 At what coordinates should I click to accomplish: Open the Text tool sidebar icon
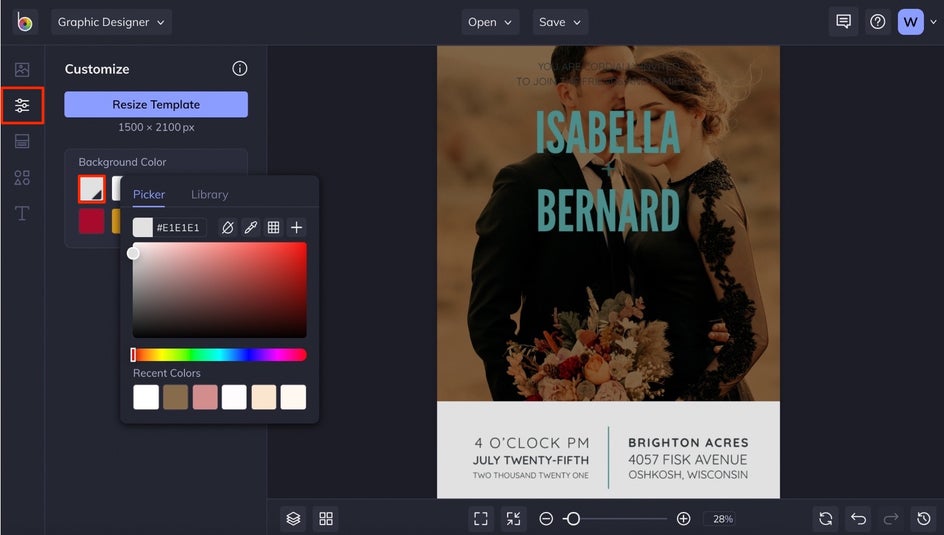click(x=22, y=213)
